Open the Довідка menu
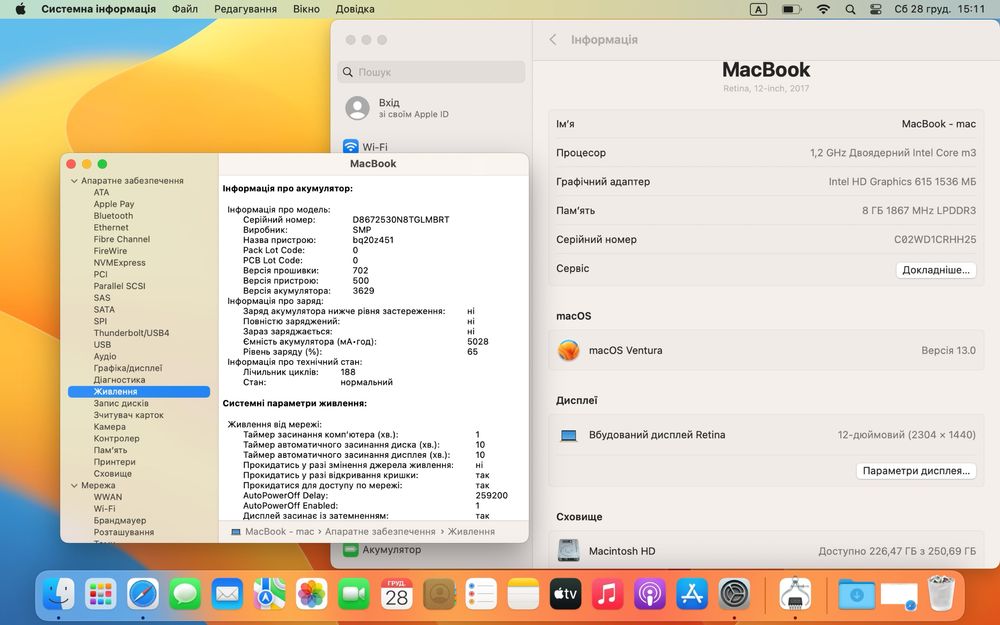This screenshot has height=625, width=1000. click(355, 9)
